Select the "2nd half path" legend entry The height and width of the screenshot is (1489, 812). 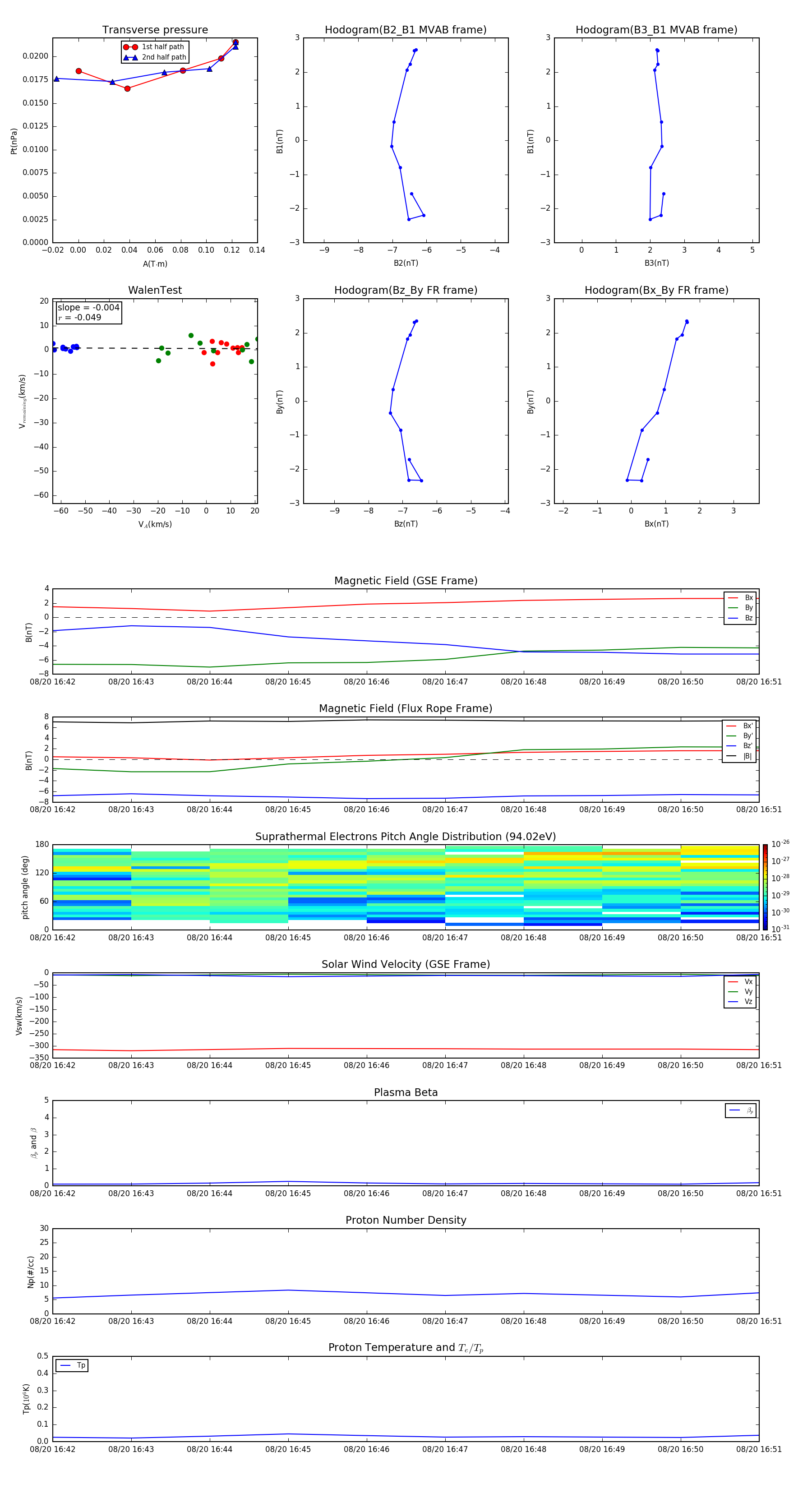156,57
